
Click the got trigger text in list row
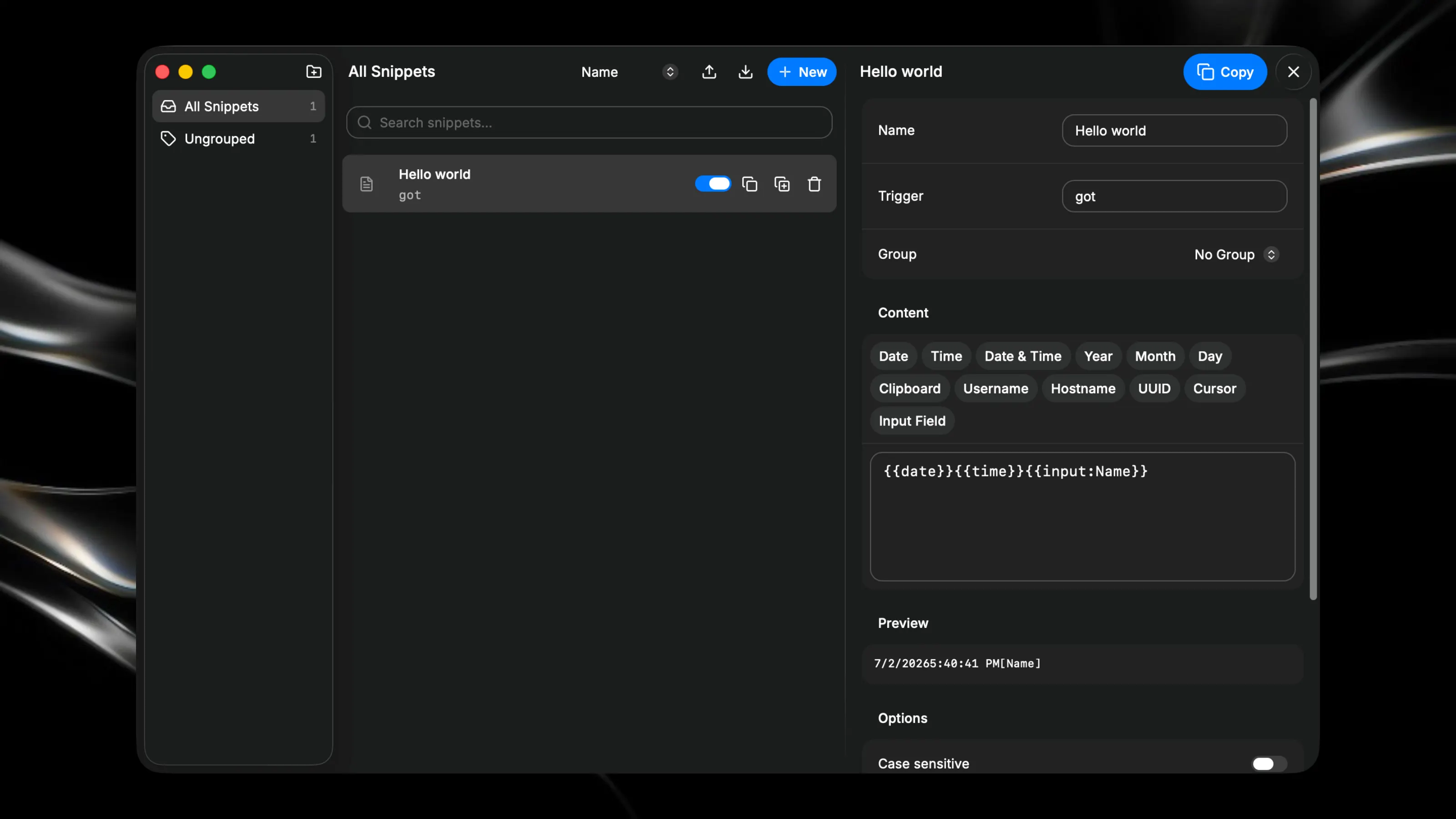pyautogui.click(x=410, y=195)
